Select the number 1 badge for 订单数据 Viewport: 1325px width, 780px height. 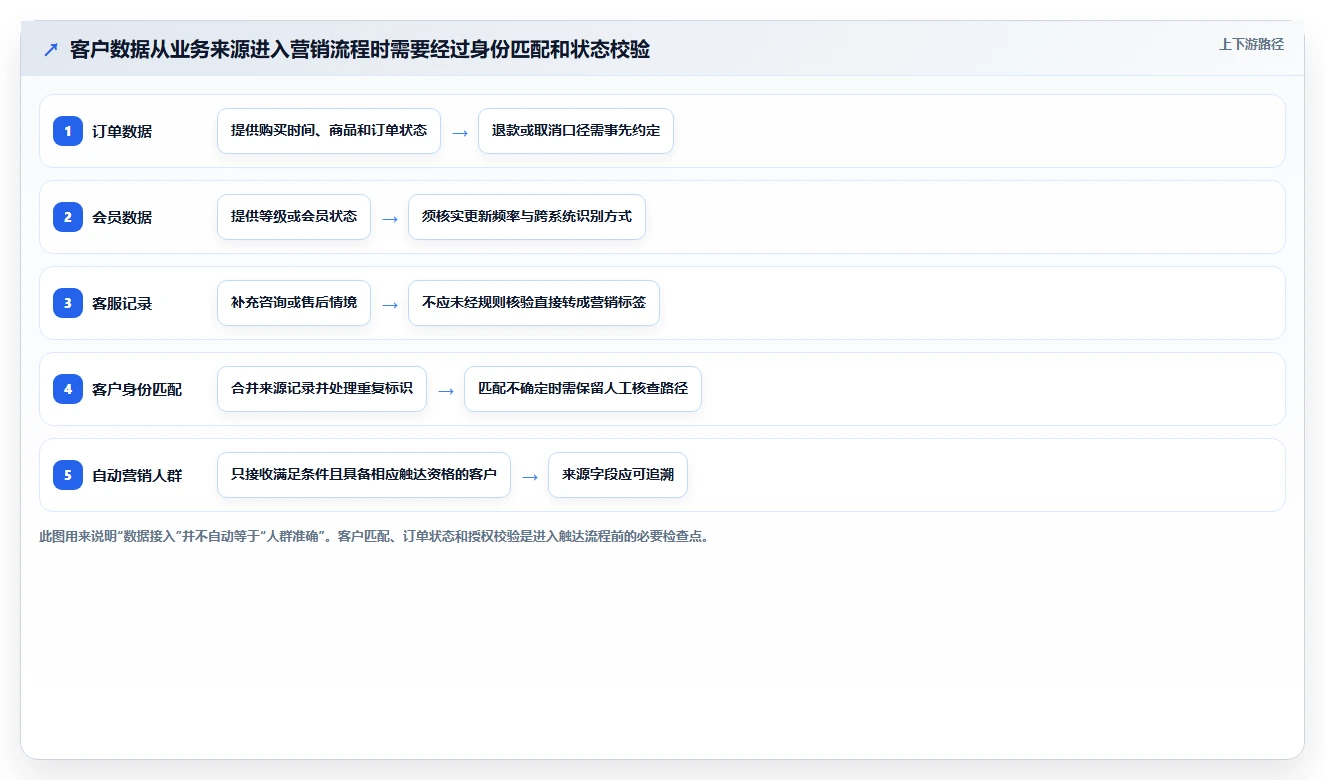tap(68, 131)
